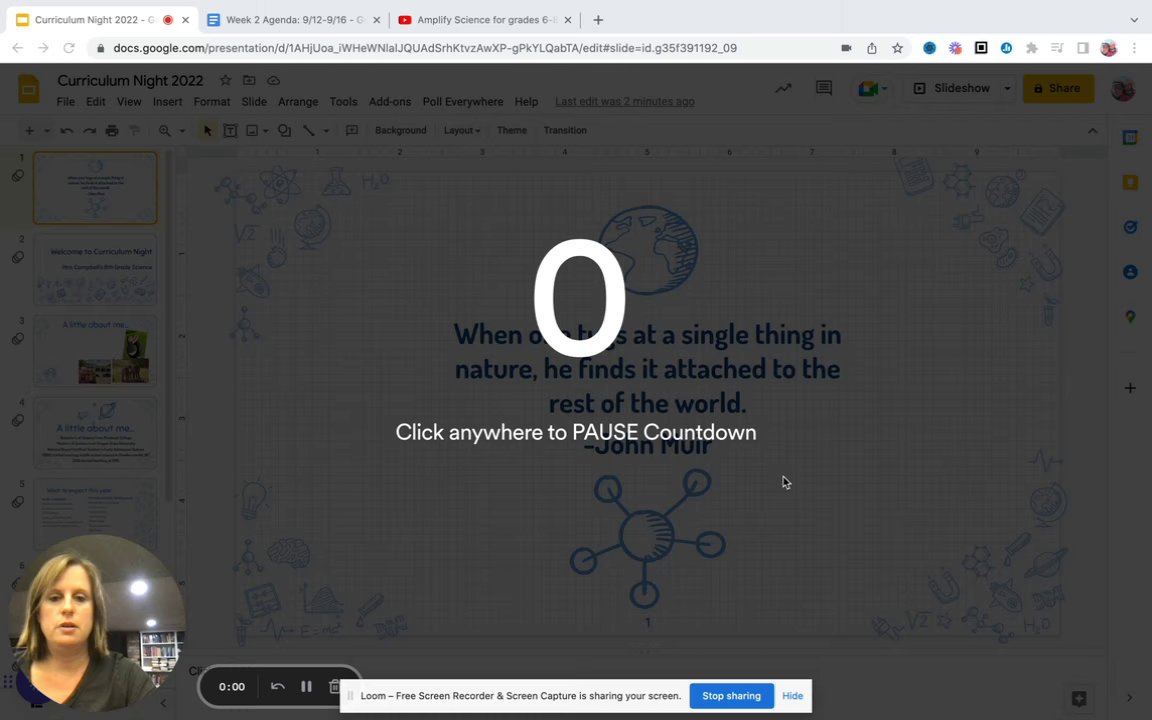Open the Layout dropdown
The image size is (1152, 720).
tap(461, 131)
